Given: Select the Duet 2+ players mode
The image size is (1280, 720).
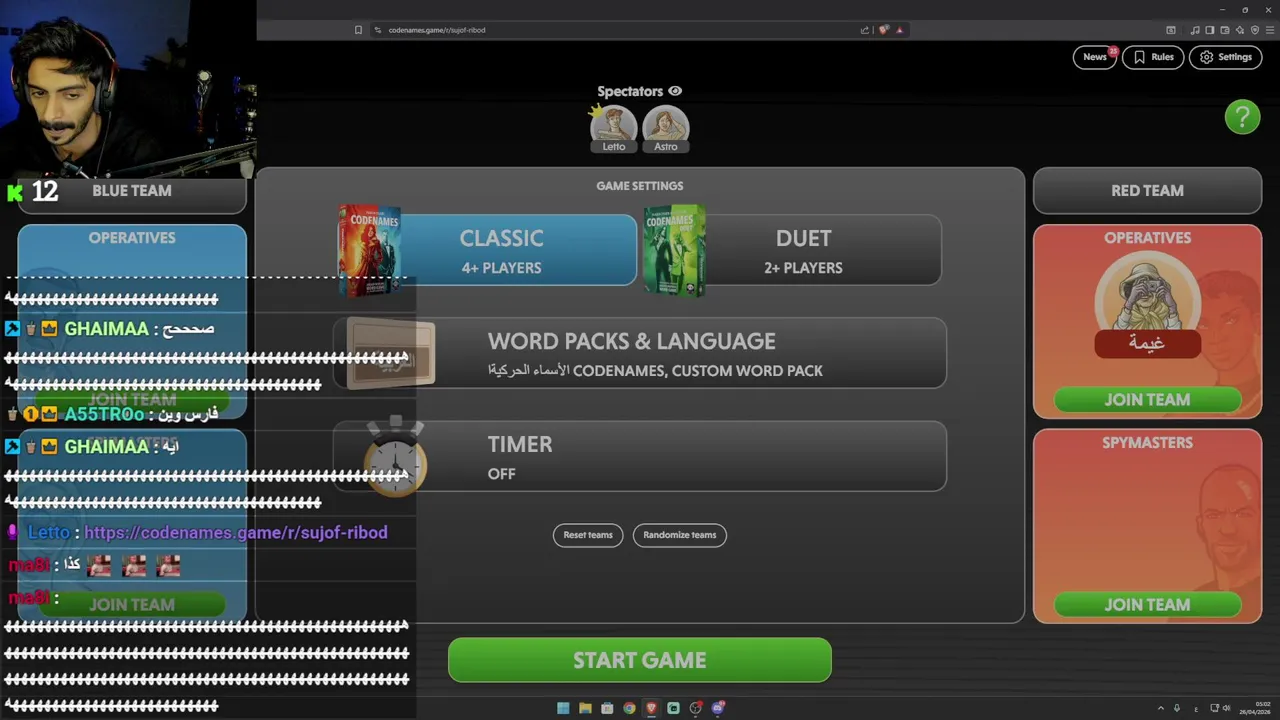Looking at the screenshot, I should tap(803, 250).
